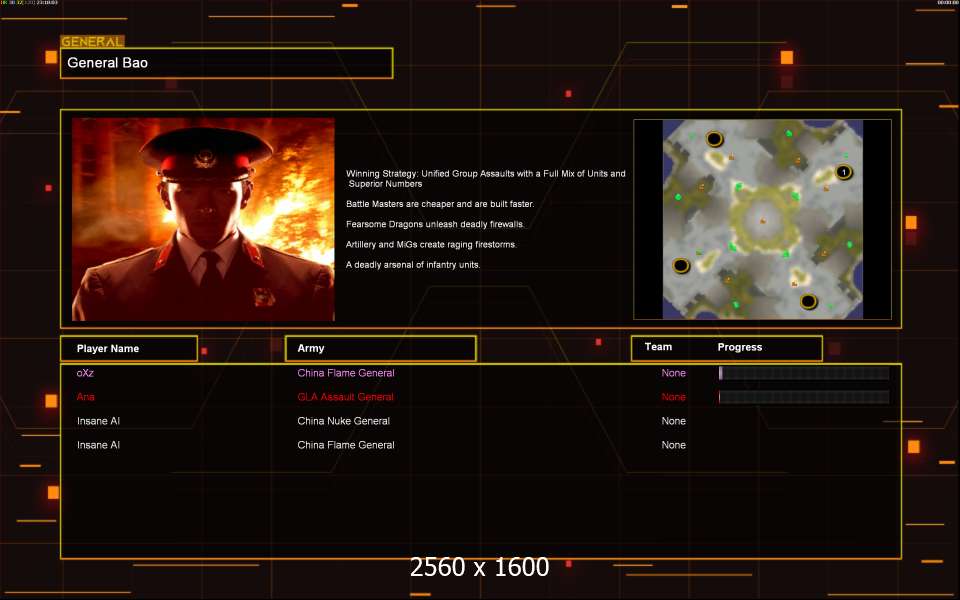Click the team value None in China Nuke General row
960x600 pixels.
pyautogui.click(x=673, y=421)
